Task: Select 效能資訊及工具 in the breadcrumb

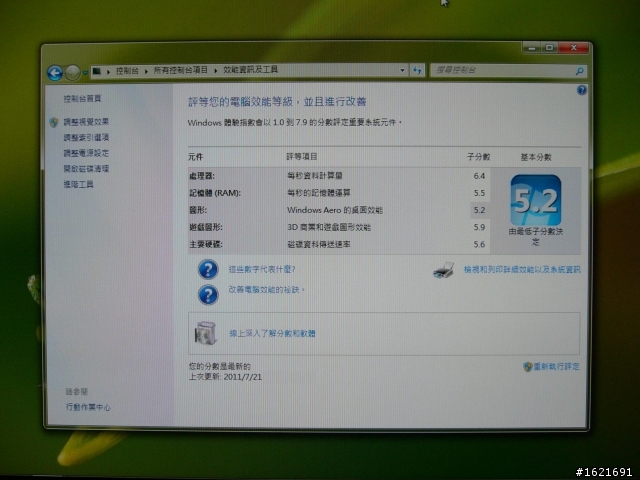Action: click(x=250, y=70)
